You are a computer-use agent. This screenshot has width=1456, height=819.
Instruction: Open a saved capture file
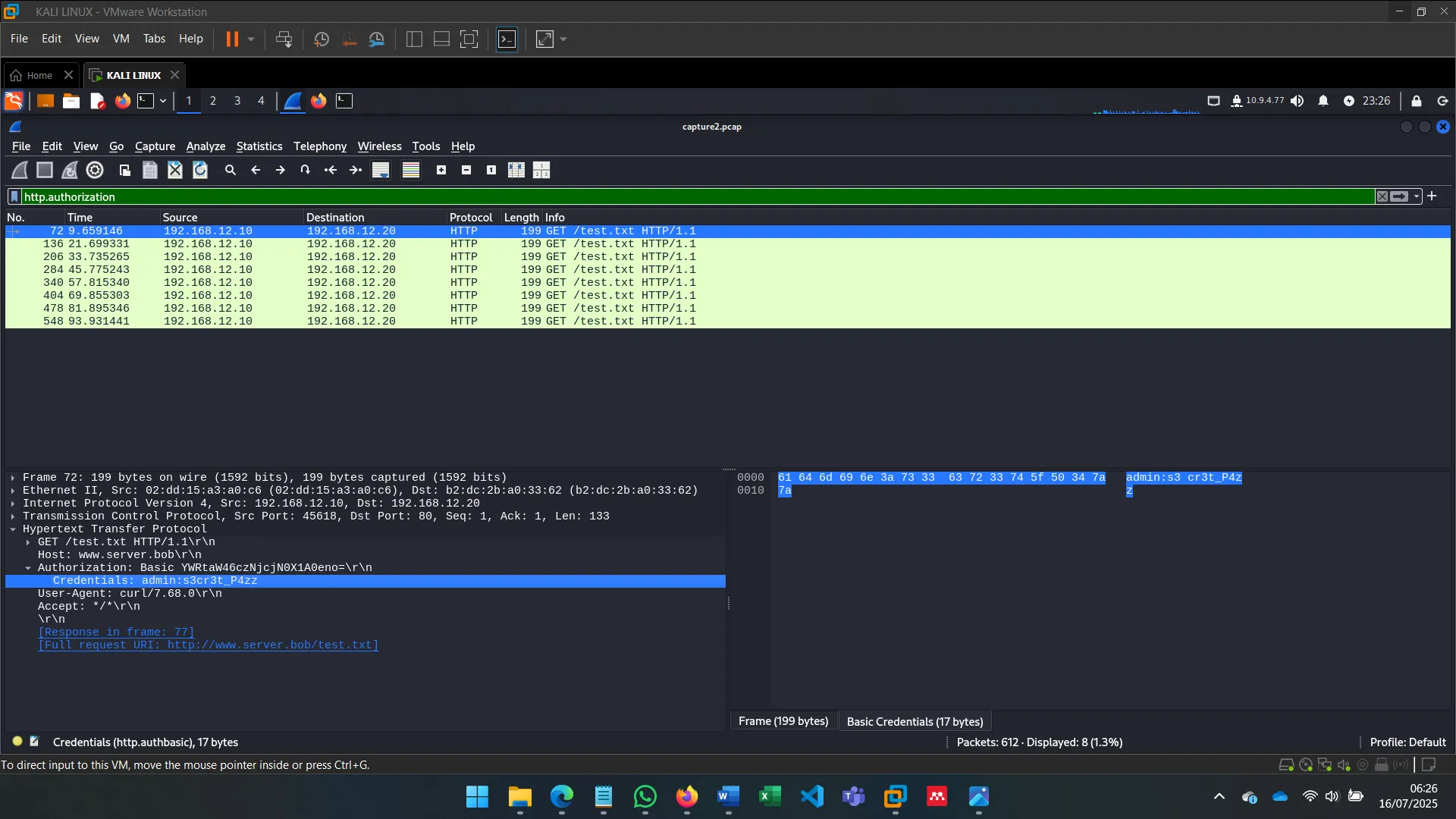124,170
